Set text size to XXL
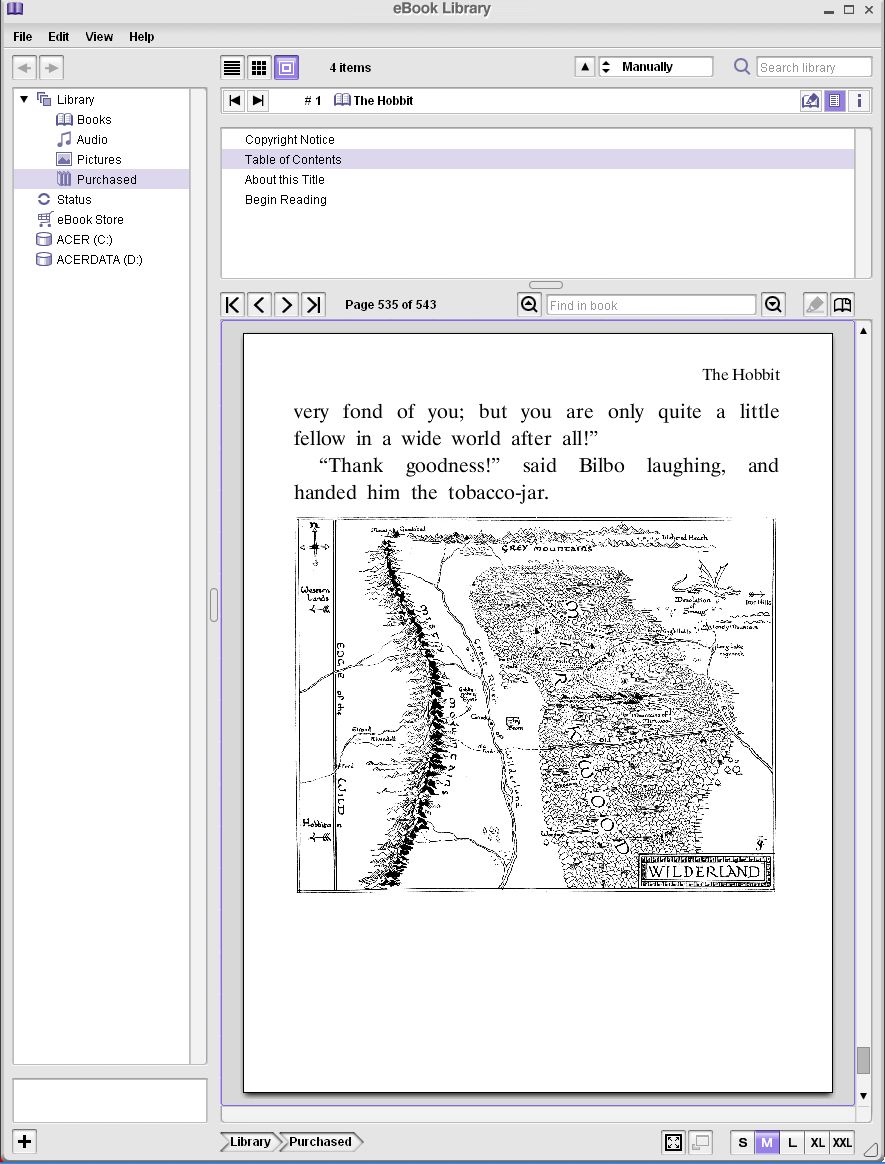Screen dimensions: 885x1164 coord(842,1142)
